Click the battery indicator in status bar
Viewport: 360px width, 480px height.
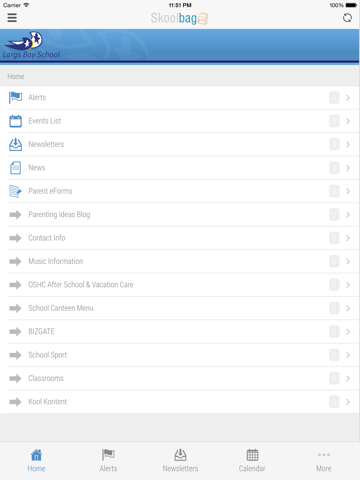pyautogui.click(x=351, y=5)
